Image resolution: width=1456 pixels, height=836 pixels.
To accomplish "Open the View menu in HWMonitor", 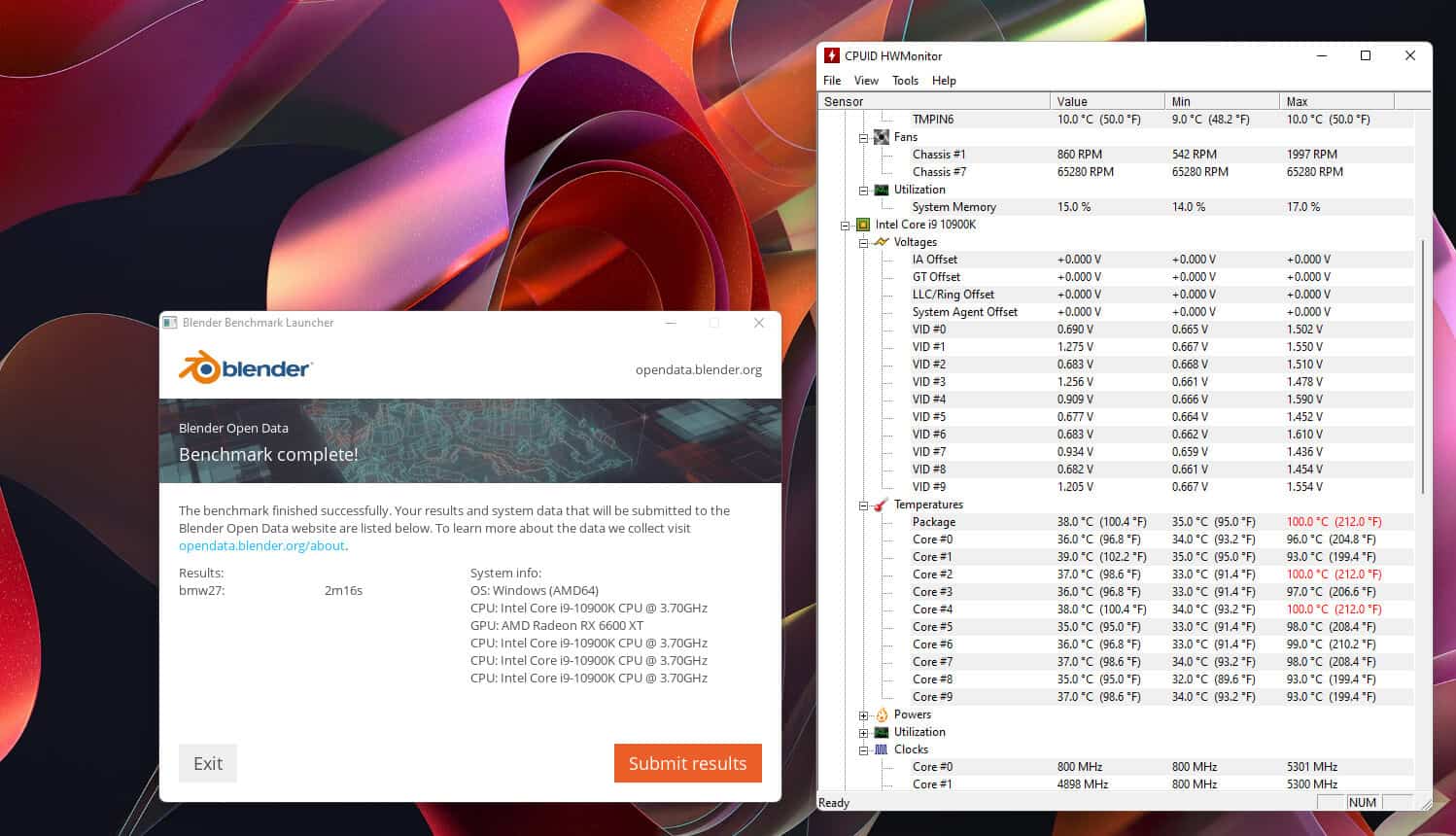I will [x=866, y=81].
